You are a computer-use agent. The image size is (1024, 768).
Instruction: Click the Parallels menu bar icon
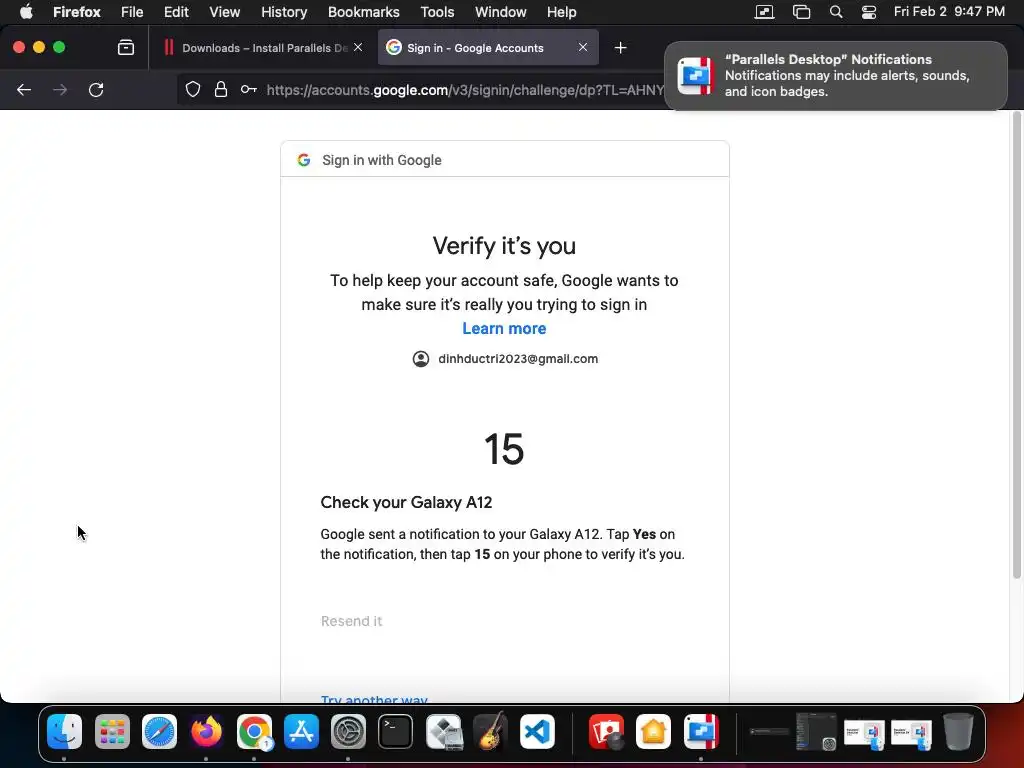click(764, 12)
